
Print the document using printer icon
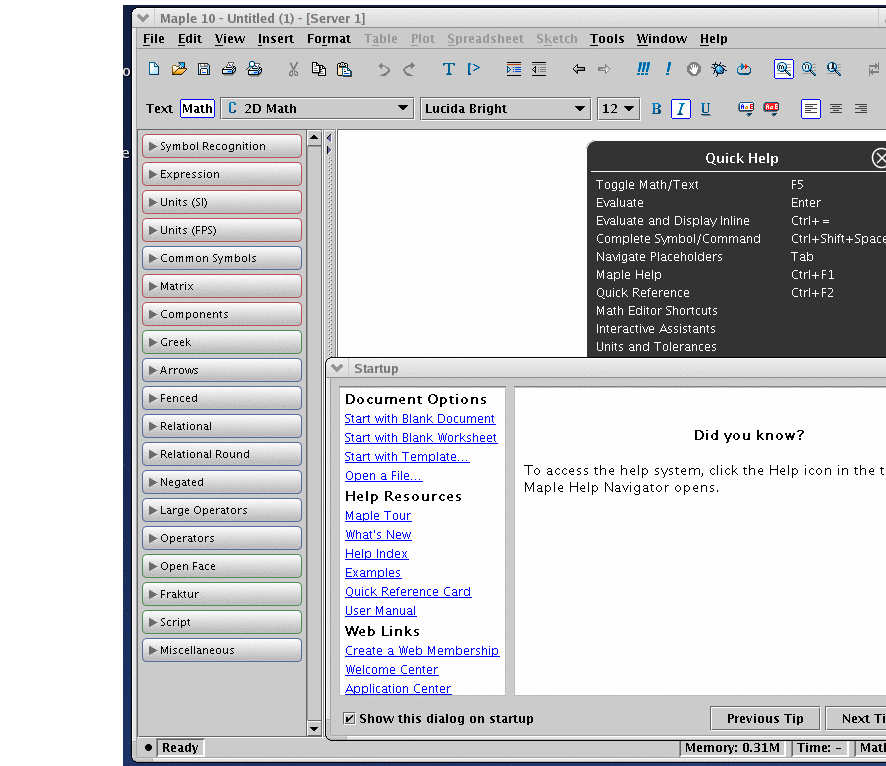(x=229, y=69)
